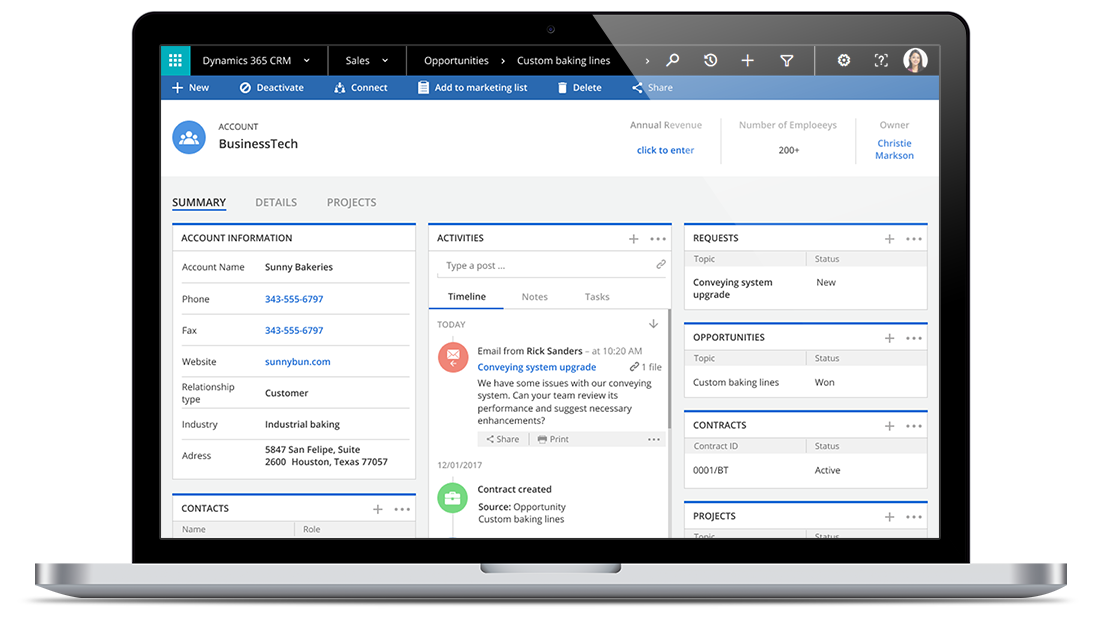Switch to the PROJECTS tab
Image resolution: width=1103 pixels, height=620 pixels.
pos(351,202)
